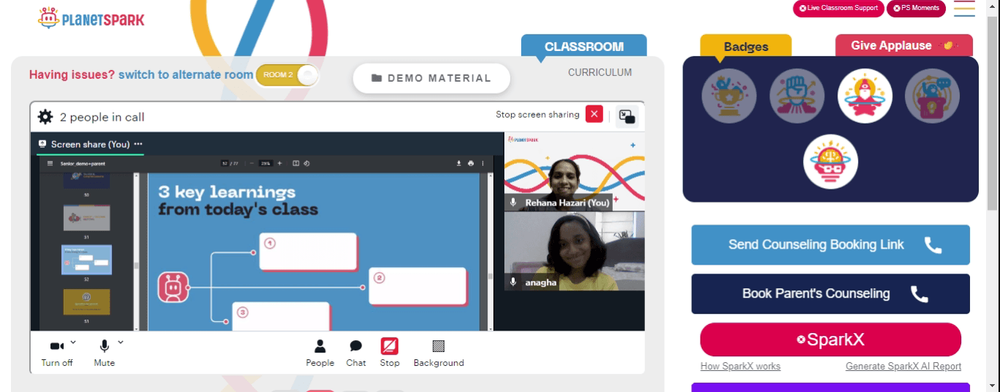Click the red X stop sharing button
This screenshot has height=392, width=1000.
point(594,115)
